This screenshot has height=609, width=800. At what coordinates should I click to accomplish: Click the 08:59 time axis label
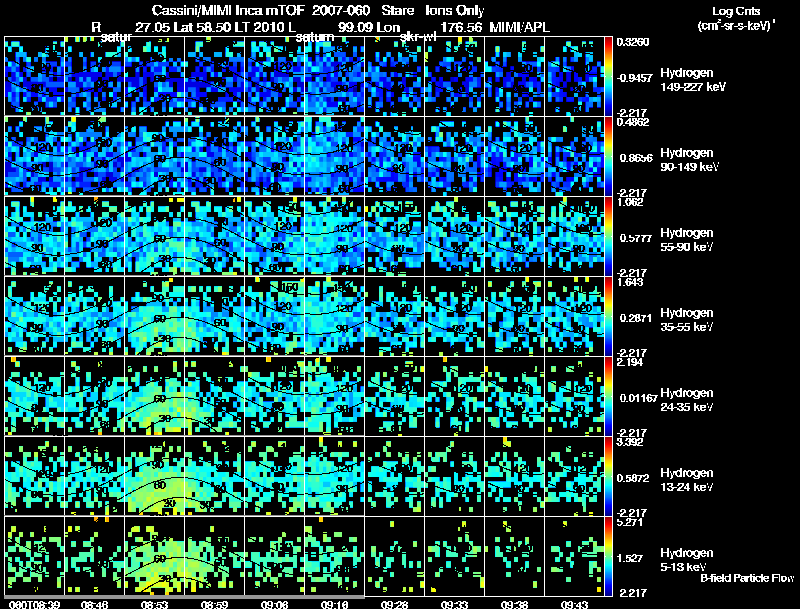(214, 605)
